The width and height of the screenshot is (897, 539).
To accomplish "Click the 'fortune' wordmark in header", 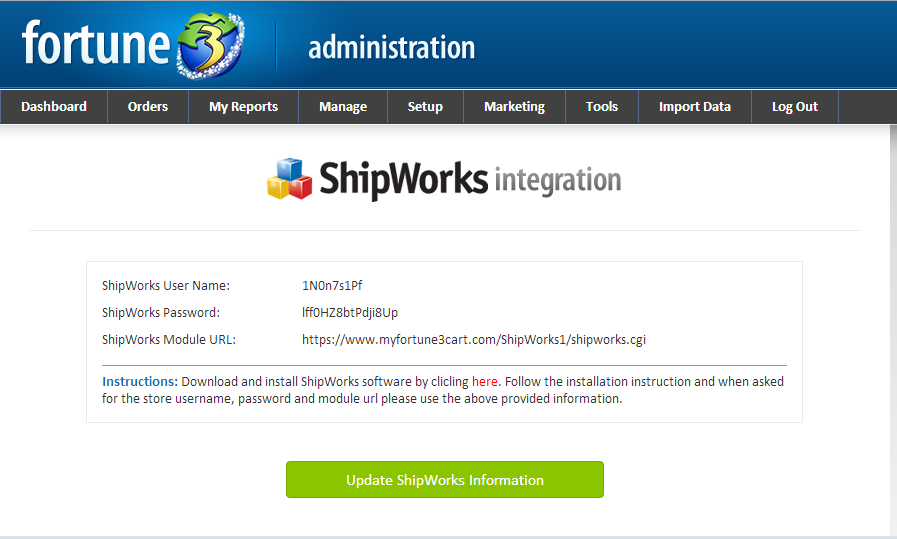I will point(96,43).
